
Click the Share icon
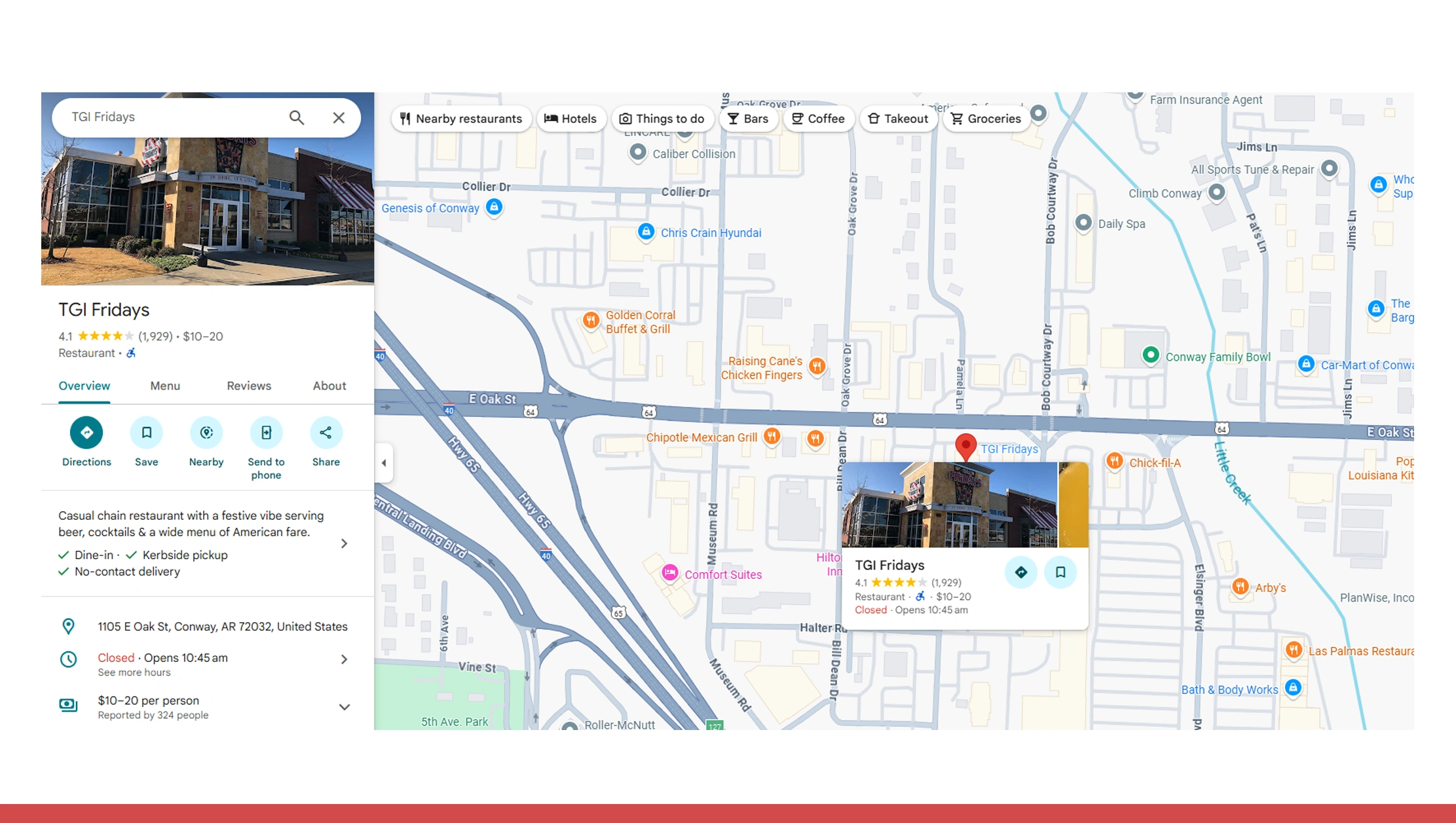point(326,433)
